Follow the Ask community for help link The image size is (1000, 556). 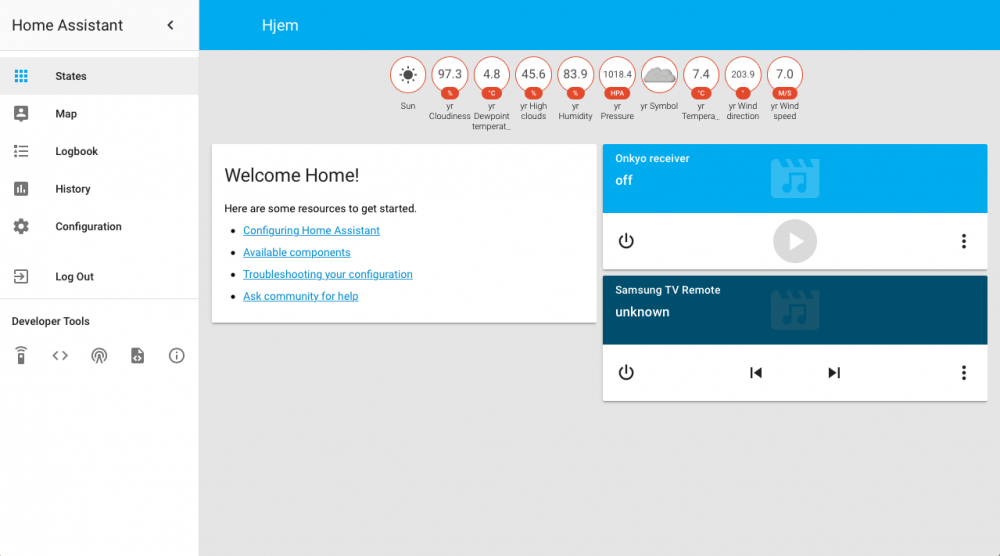tap(300, 297)
